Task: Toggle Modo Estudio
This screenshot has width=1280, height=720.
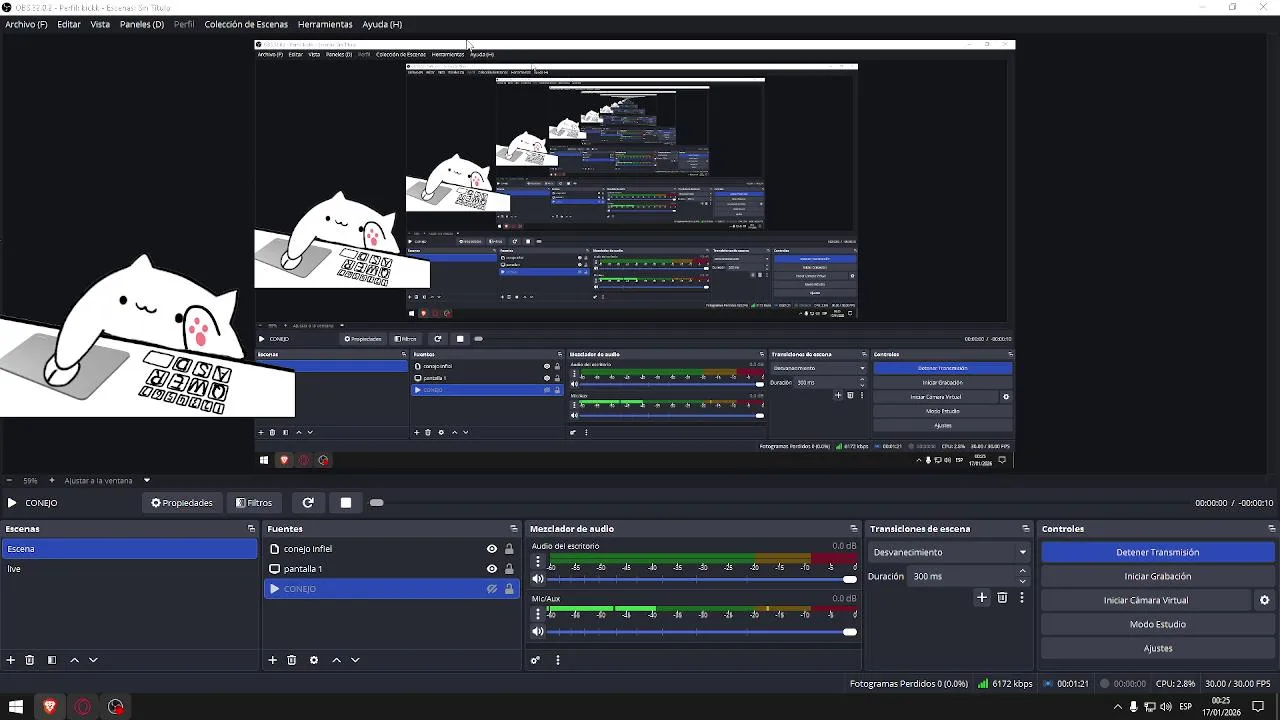Action: click(x=1158, y=624)
